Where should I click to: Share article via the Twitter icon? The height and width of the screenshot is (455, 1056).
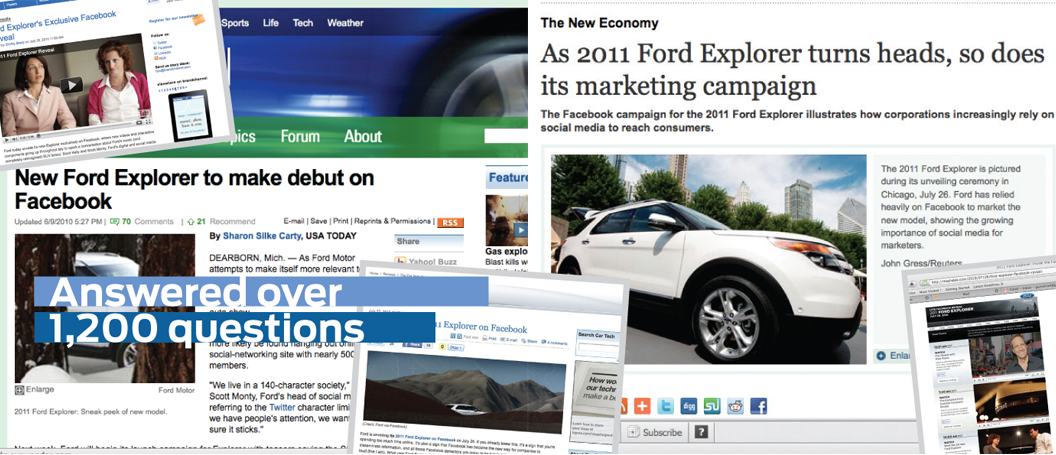pos(665,406)
